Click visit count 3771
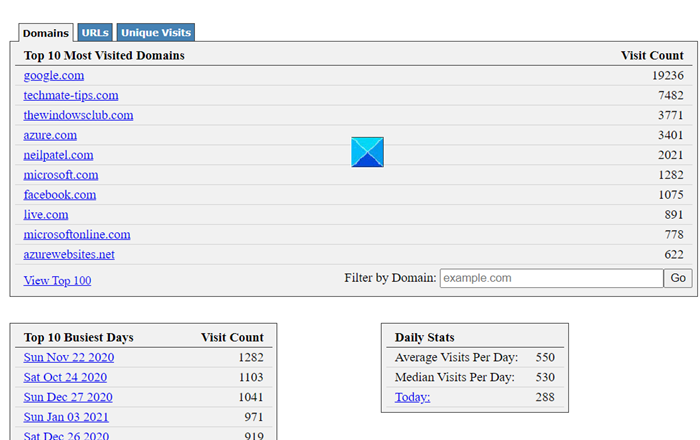700x440 pixels. coord(671,115)
